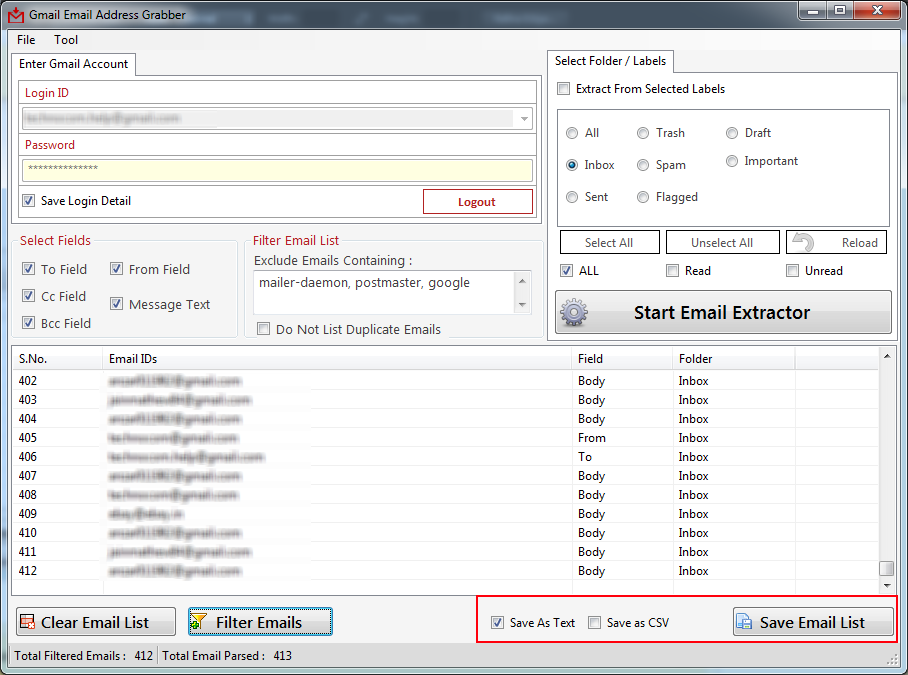
Task: Click Start Email Extractor button
Action: (x=723, y=313)
